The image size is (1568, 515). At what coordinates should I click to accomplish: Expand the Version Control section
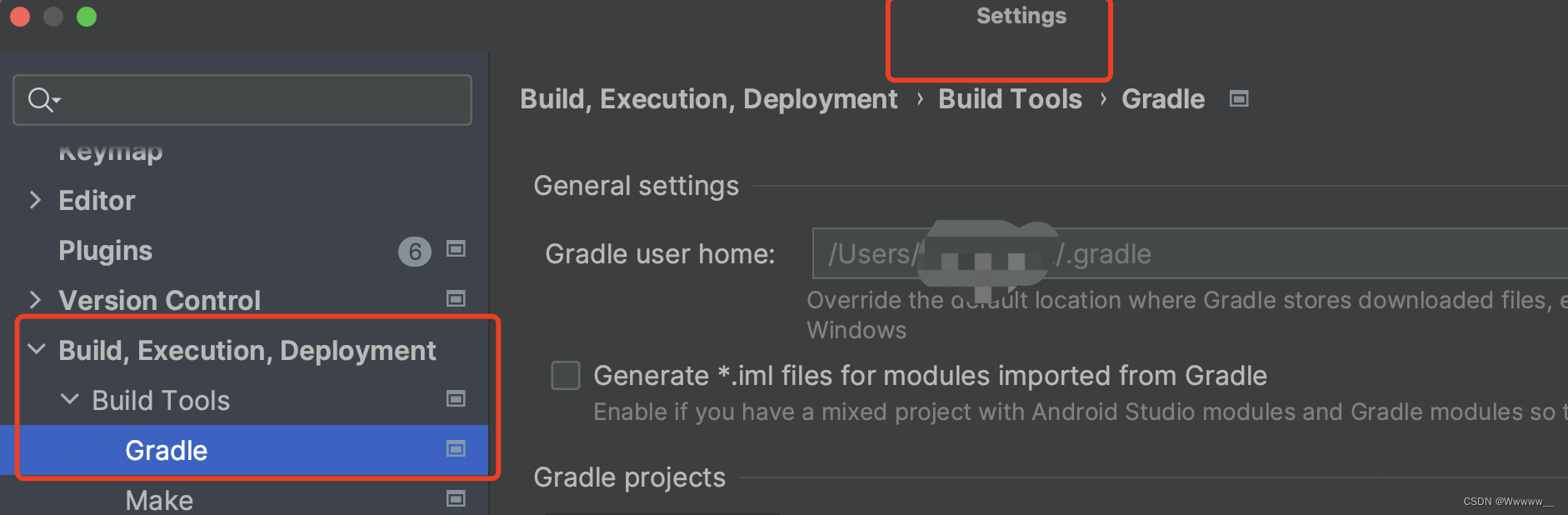35,300
